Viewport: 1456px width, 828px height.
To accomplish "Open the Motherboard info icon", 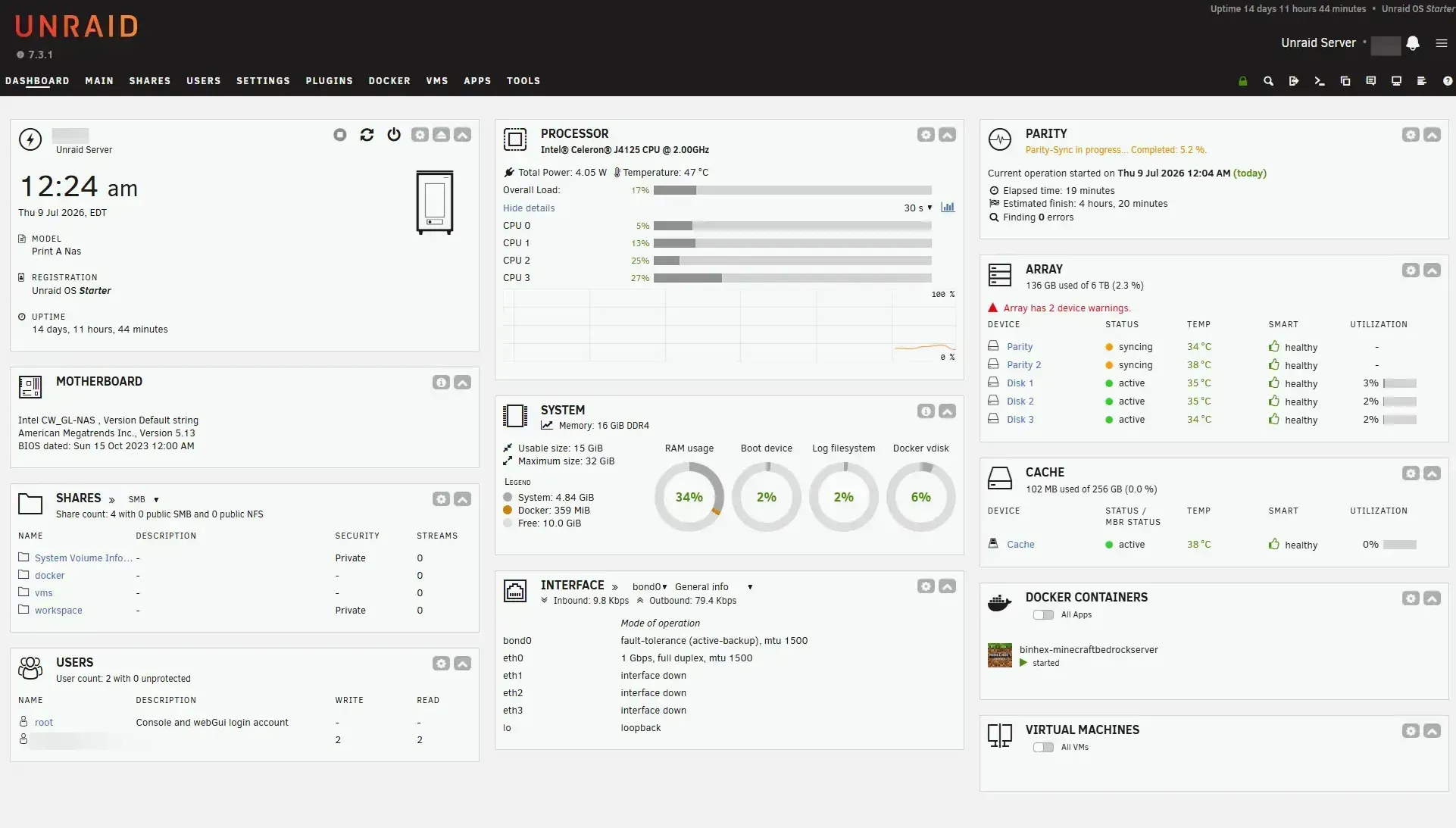I will [x=441, y=383].
